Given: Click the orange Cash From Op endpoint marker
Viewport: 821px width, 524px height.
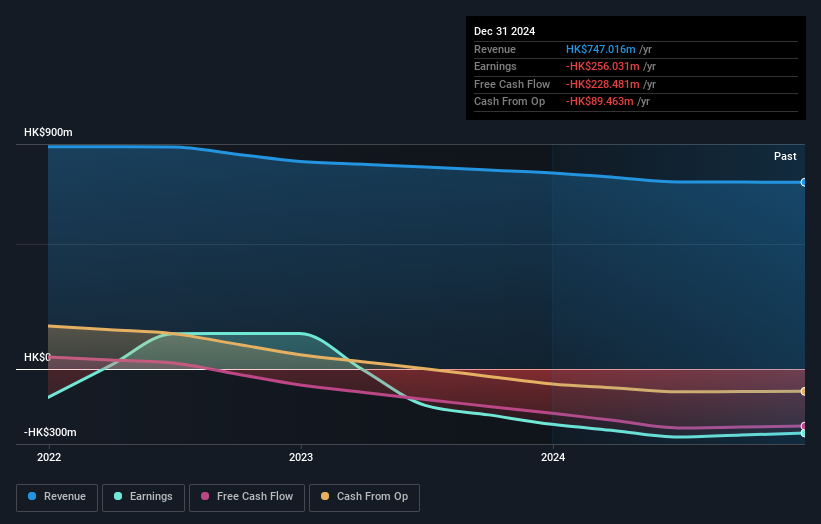Looking at the screenshot, I should 803,391.
